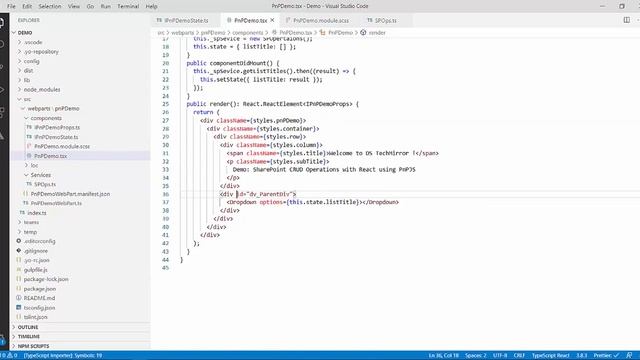The width and height of the screenshot is (640, 360).
Task: Expand the .vscode folder
Action: pyautogui.click(x=33, y=42)
